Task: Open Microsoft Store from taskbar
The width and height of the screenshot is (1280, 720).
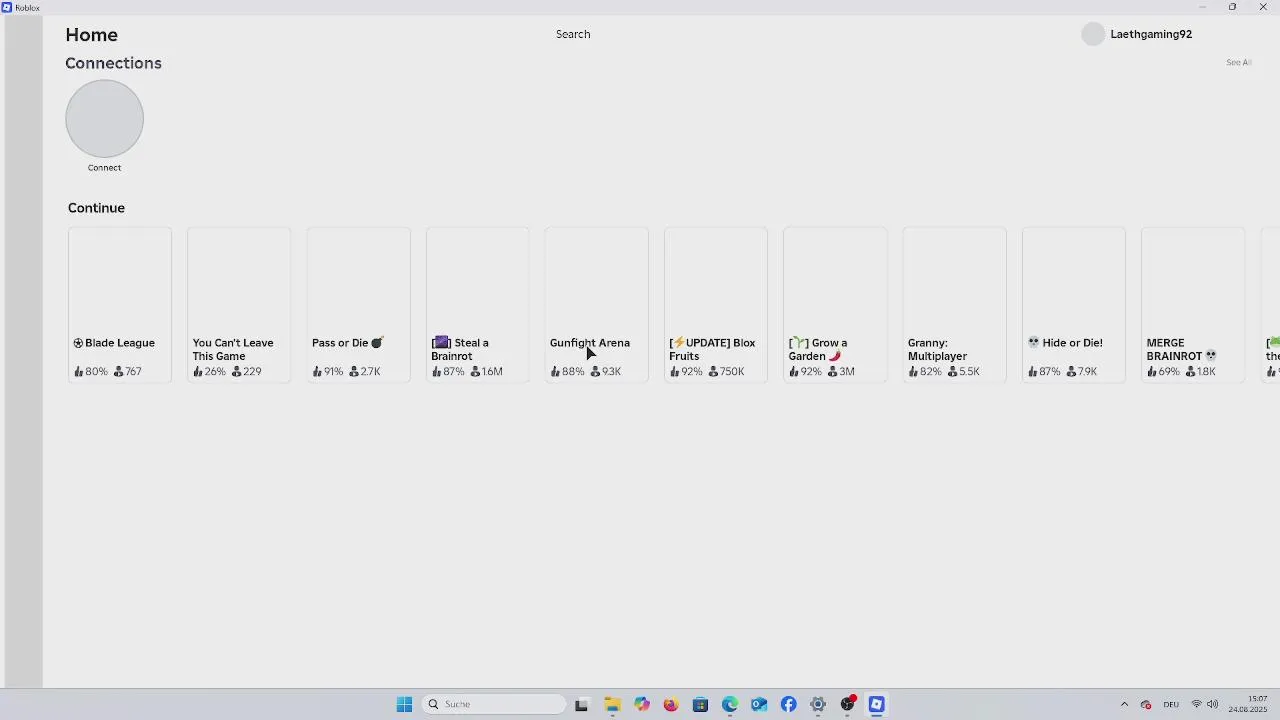Action: [700, 704]
